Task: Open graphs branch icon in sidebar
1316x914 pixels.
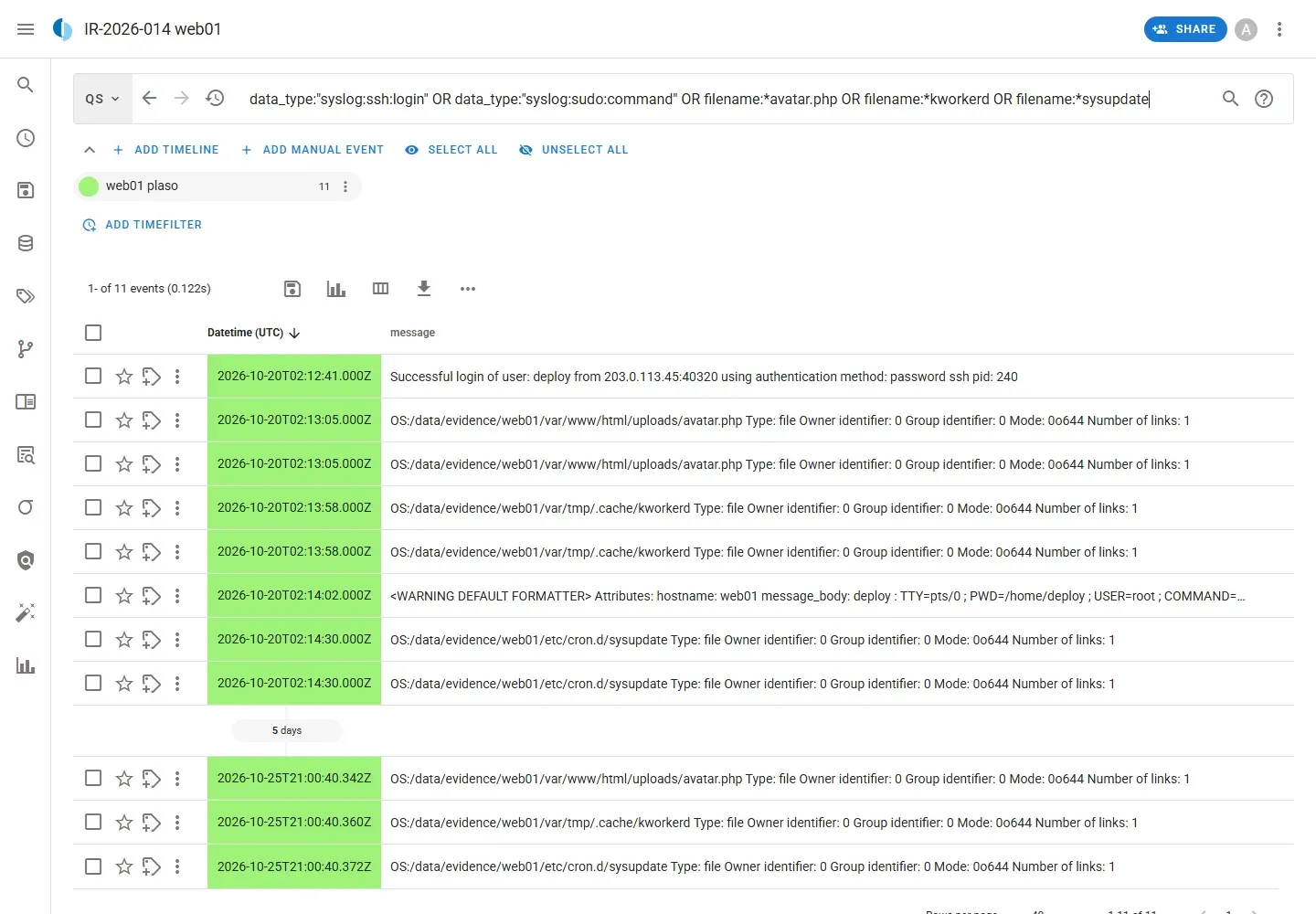Action: pos(26,349)
